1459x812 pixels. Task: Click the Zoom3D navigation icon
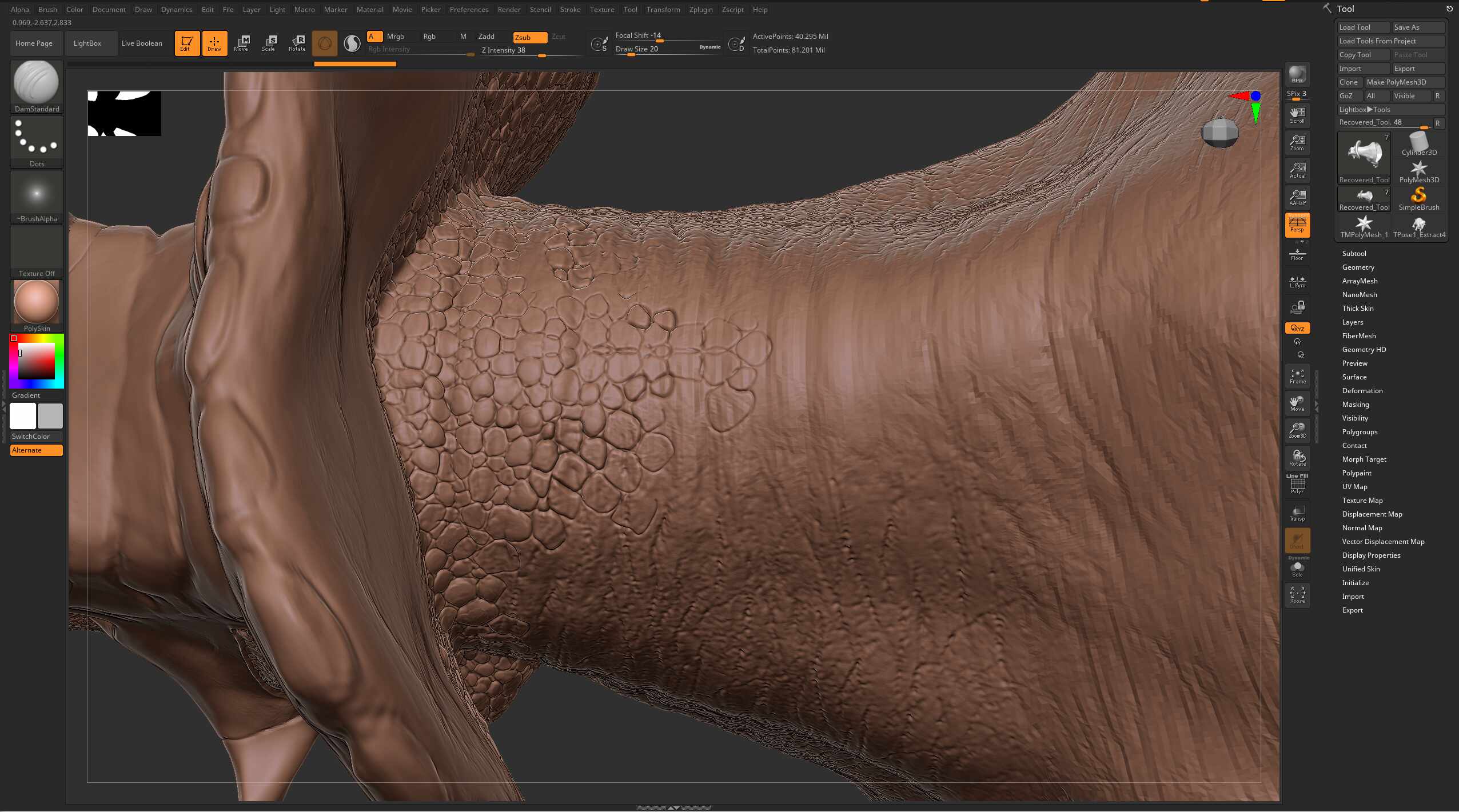(1297, 430)
